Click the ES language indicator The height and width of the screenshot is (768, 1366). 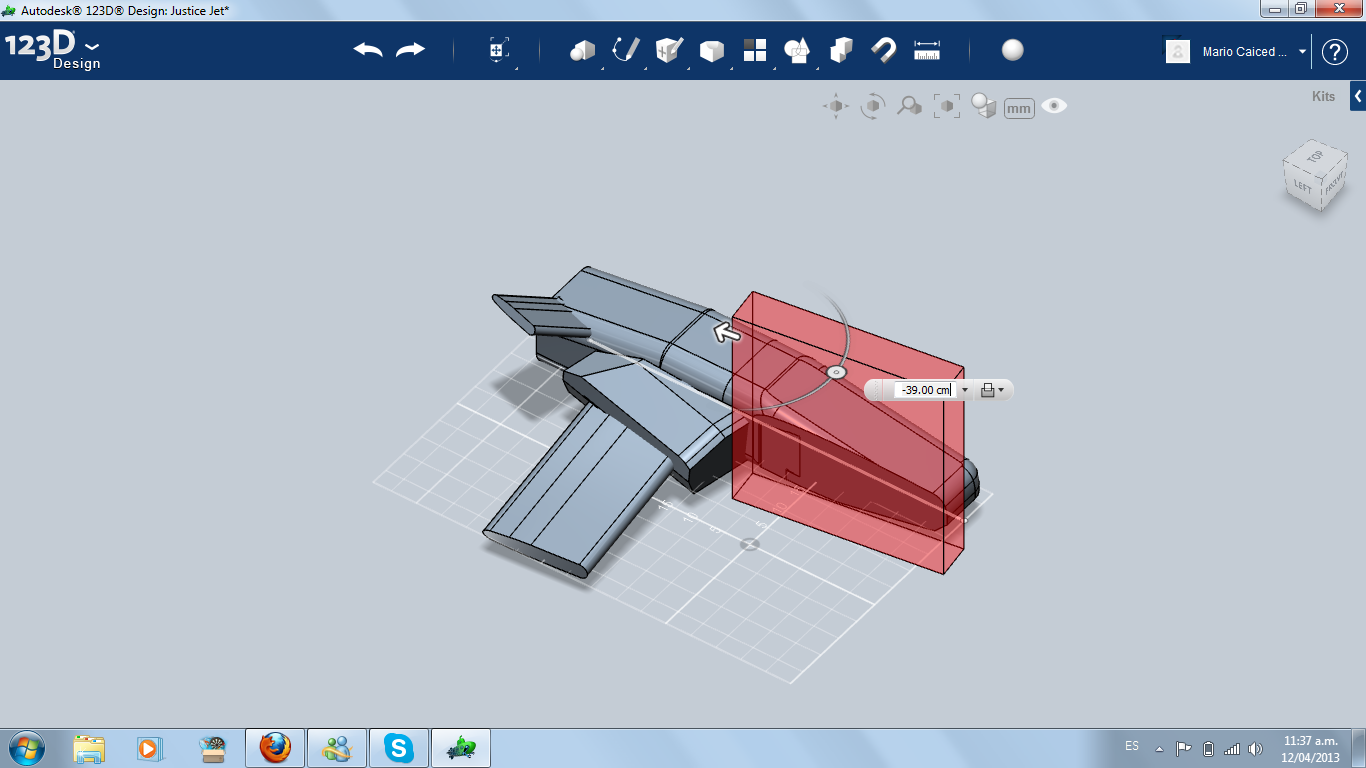click(x=1132, y=746)
